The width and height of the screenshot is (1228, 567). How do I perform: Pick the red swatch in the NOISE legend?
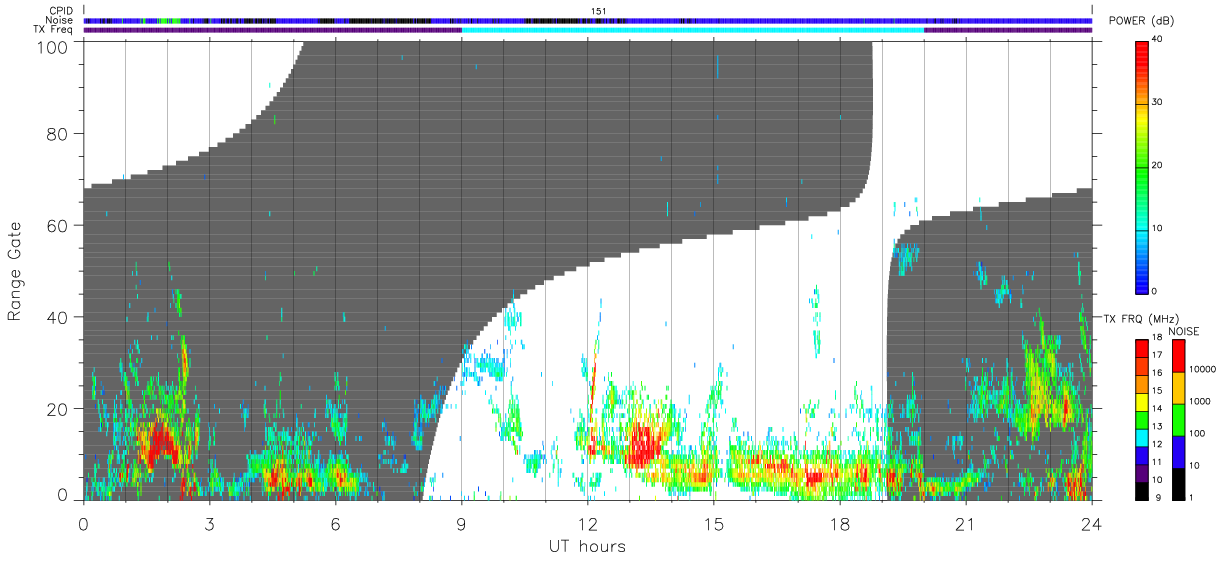click(x=1178, y=356)
